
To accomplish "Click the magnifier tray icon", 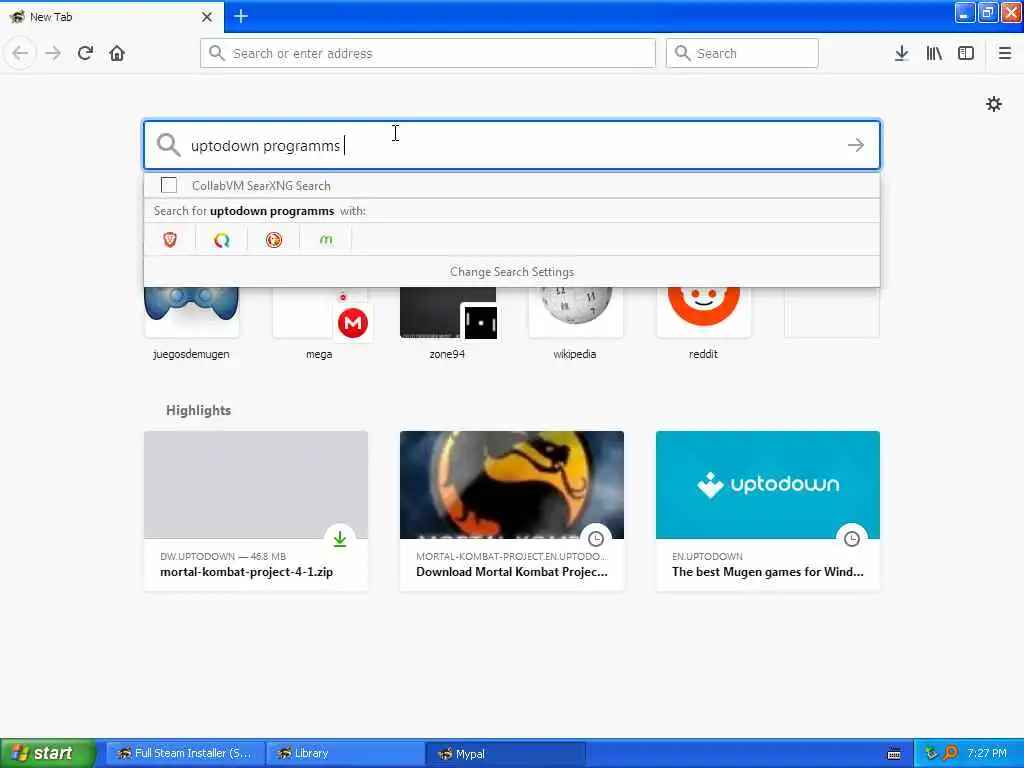I will pyautogui.click(x=950, y=753).
